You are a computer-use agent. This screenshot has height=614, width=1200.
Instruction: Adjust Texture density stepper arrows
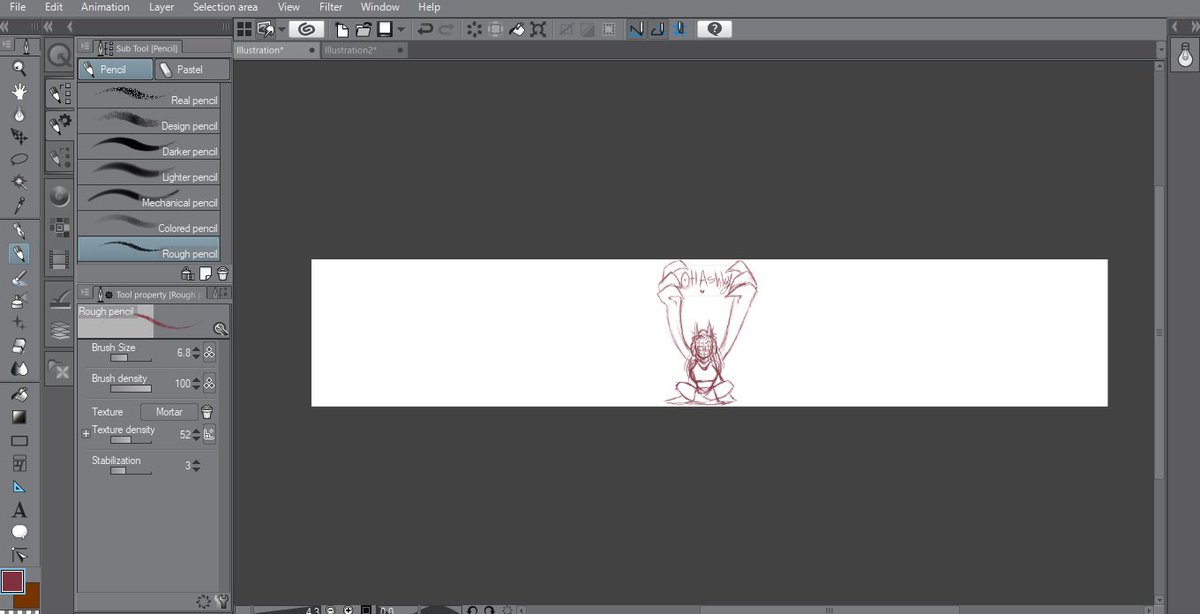pos(196,434)
